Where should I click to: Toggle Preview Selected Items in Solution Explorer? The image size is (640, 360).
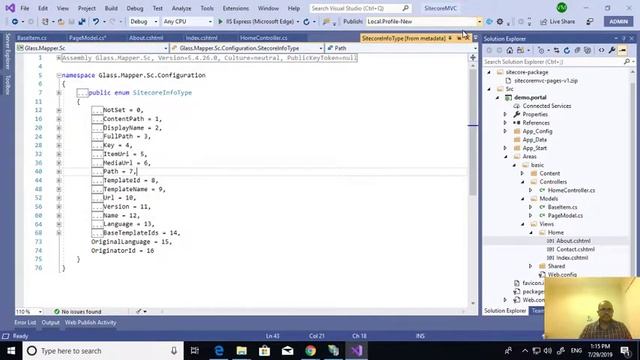[622, 50]
